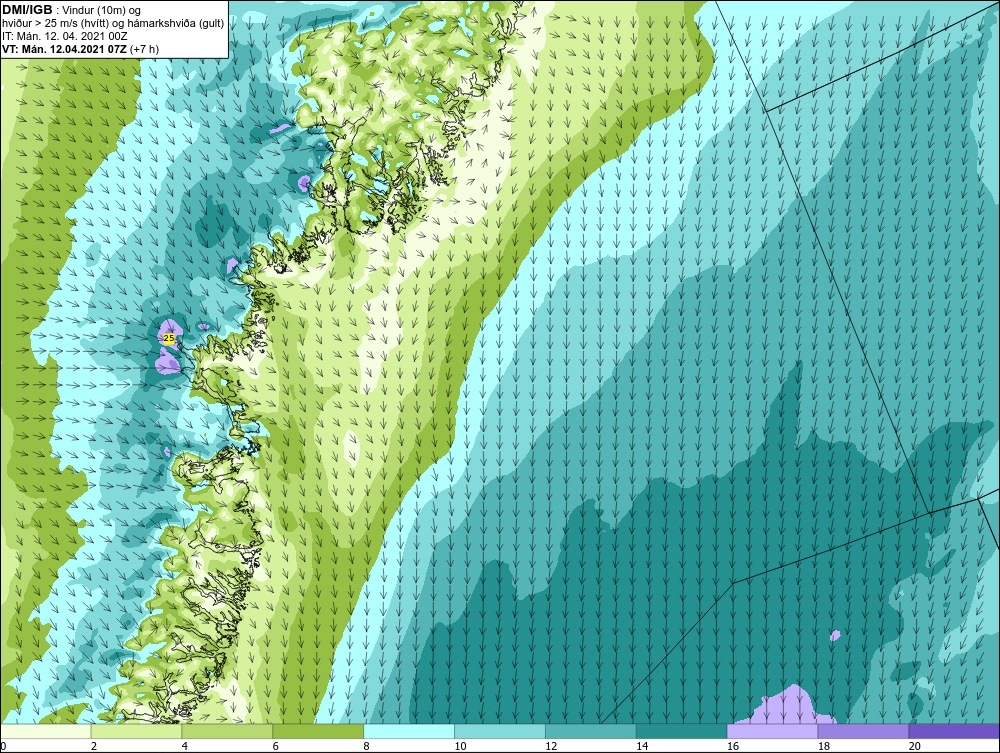Click the 4–6 m/s green legend swatch

[x=227, y=731]
